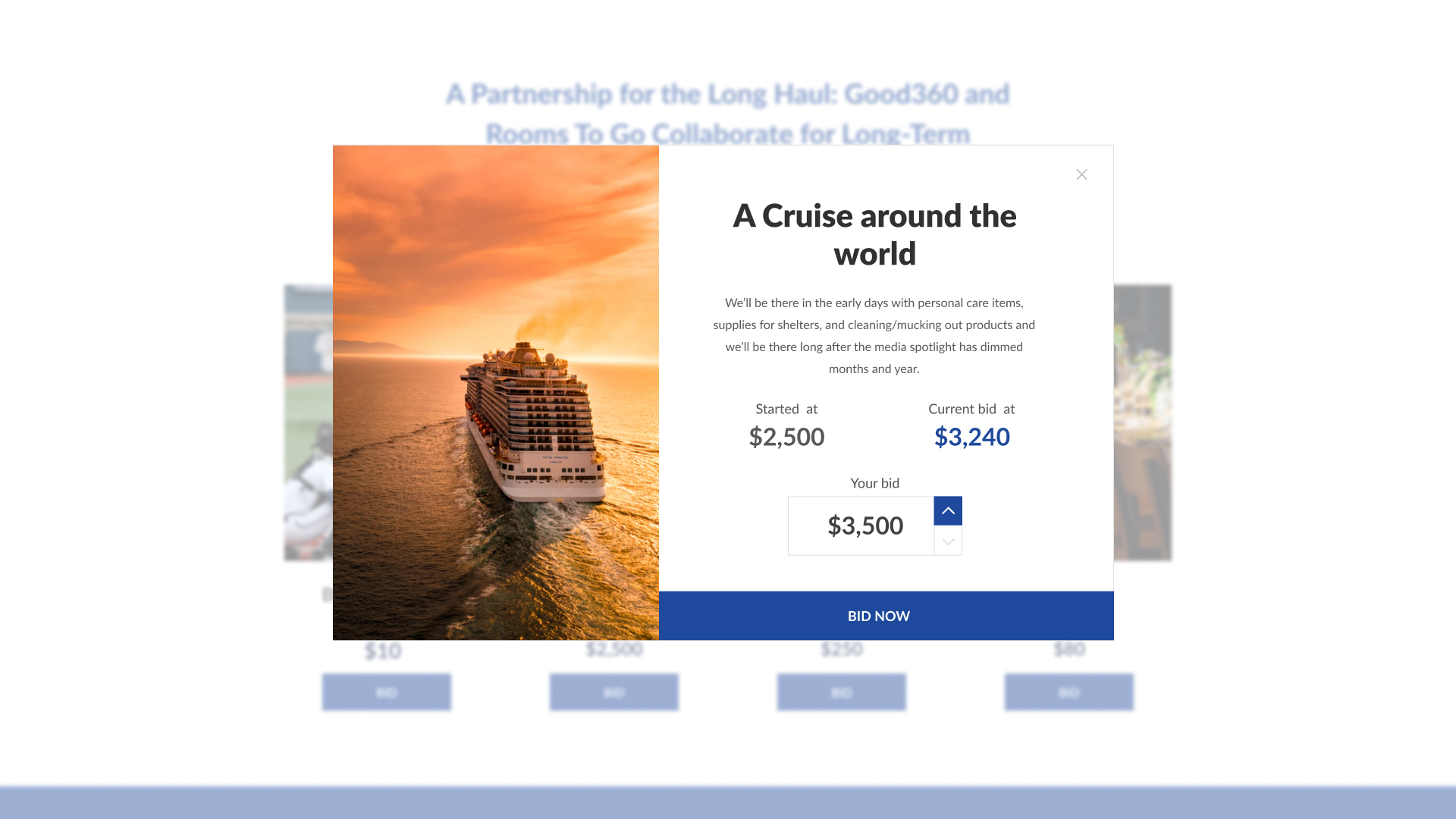Click the blue footer bar at bottom

[x=728, y=803]
